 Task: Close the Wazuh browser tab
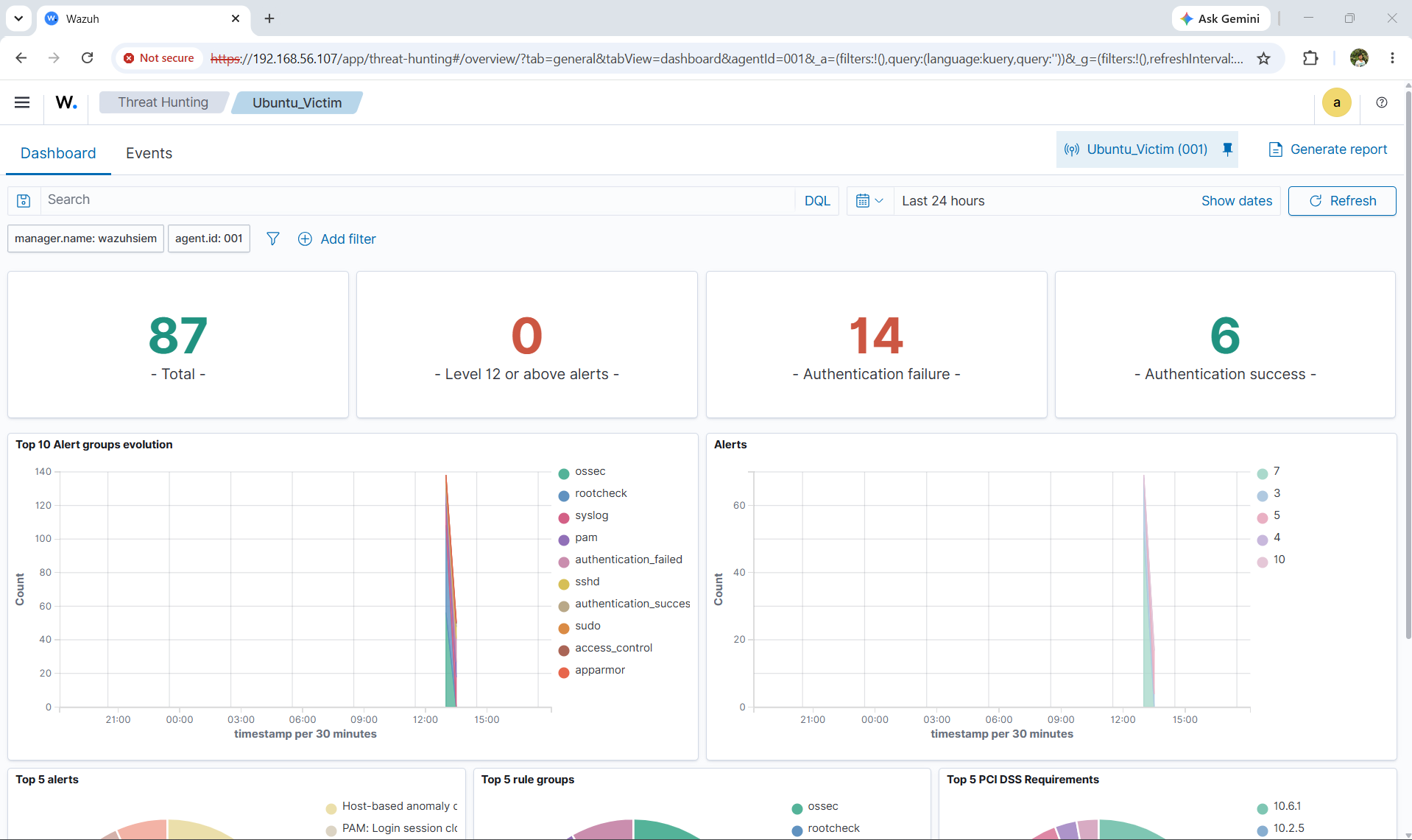(236, 18)
